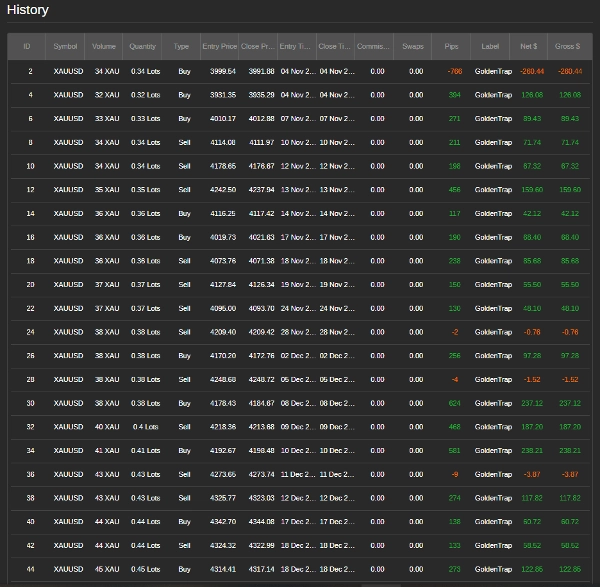Viewport: 600px width, 587px height.
Task: Click the 238.21 net profit cell
Action: coord(532,451)
